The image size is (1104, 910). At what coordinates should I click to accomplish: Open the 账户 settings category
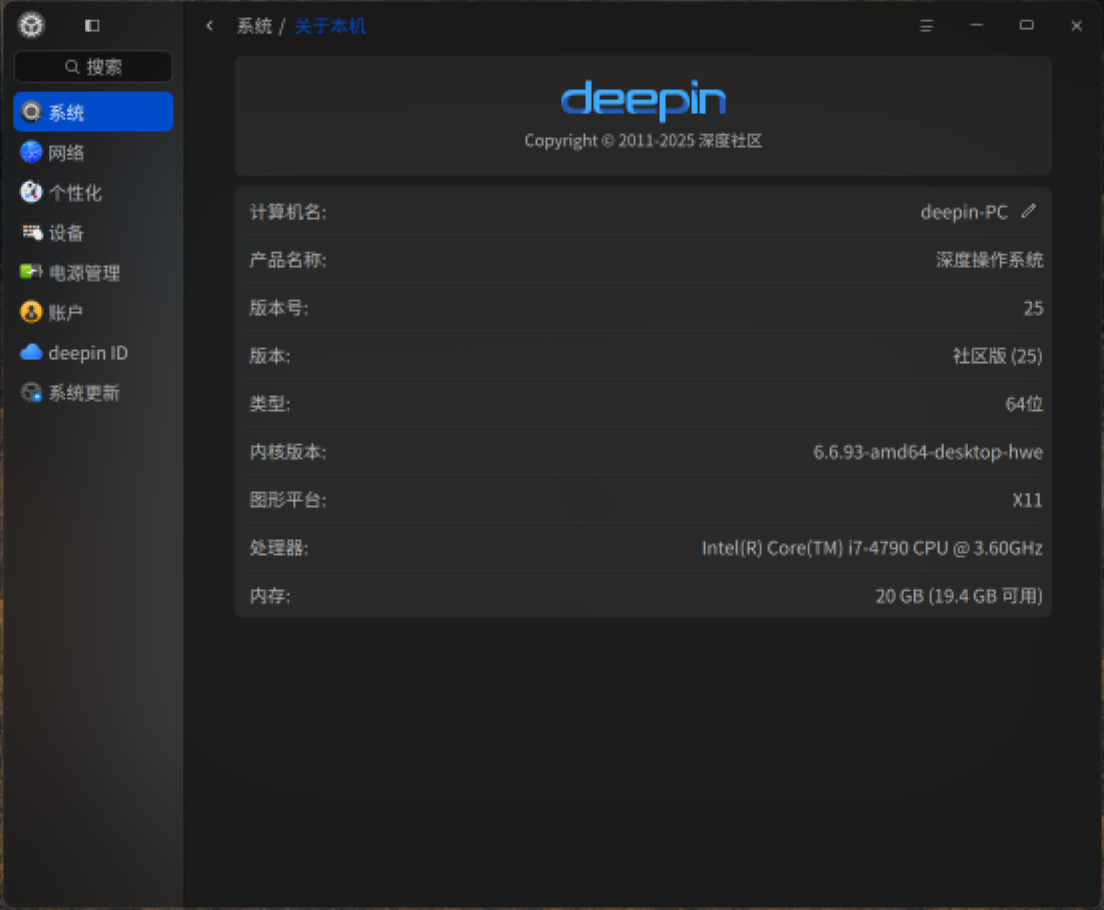93,312
